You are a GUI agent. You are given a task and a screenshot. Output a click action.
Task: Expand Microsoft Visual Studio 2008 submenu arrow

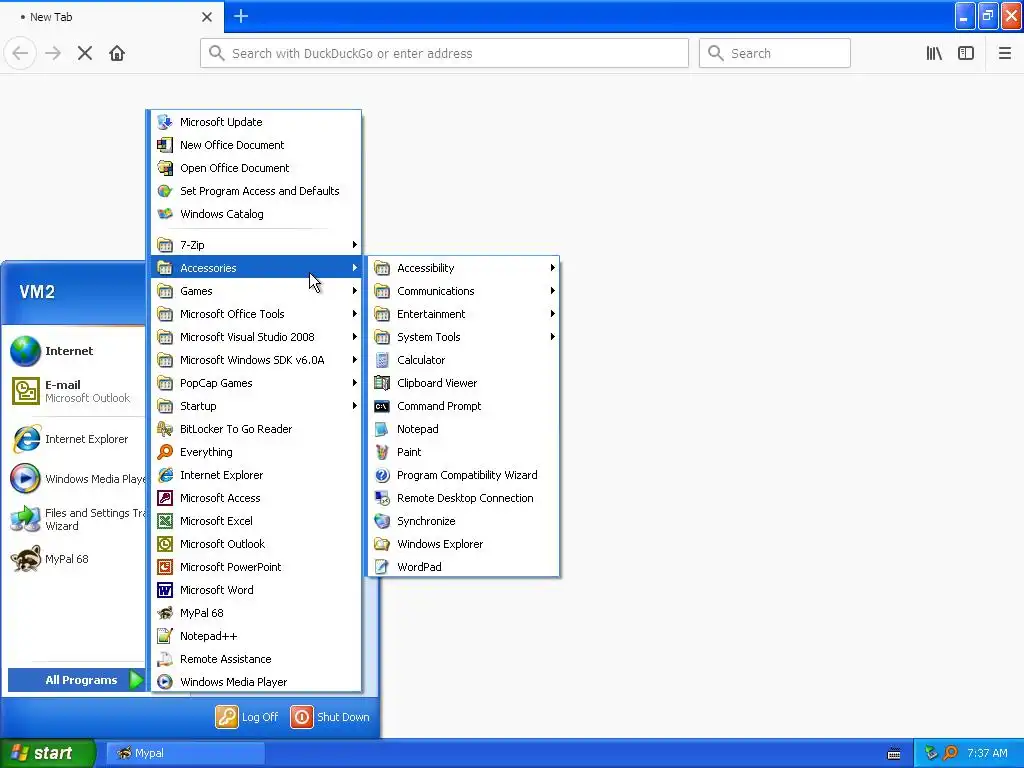click(x=355, y=337)
